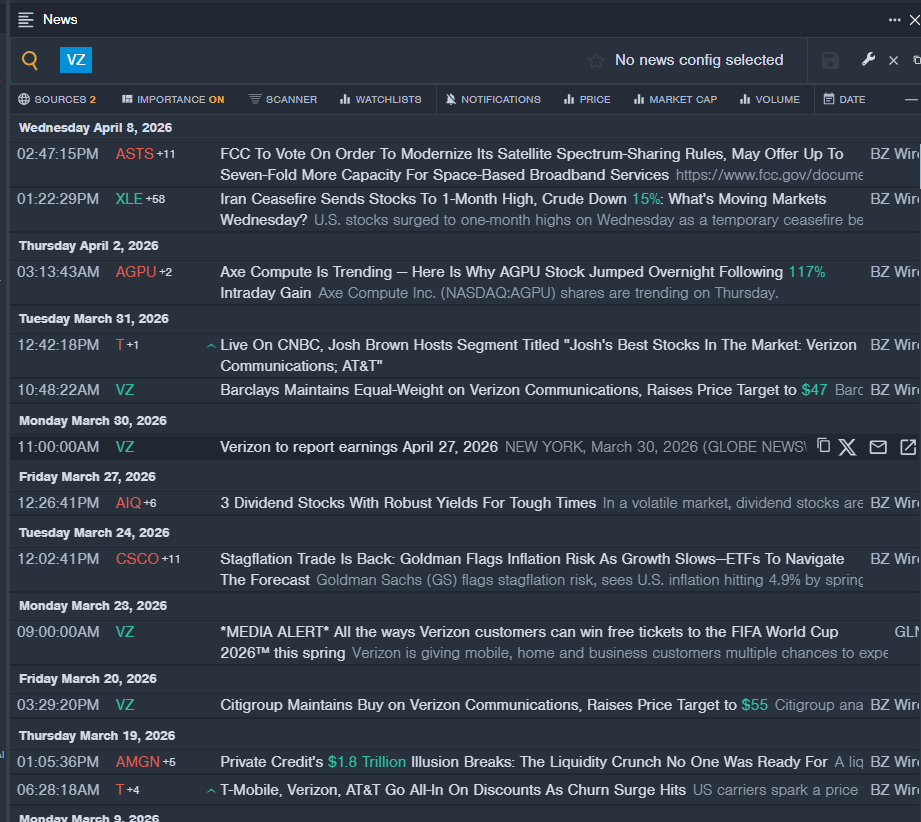This screenshot has width=921, height=822.
Task: Select the VZ symbol search tag
Action: pos(76,60)
